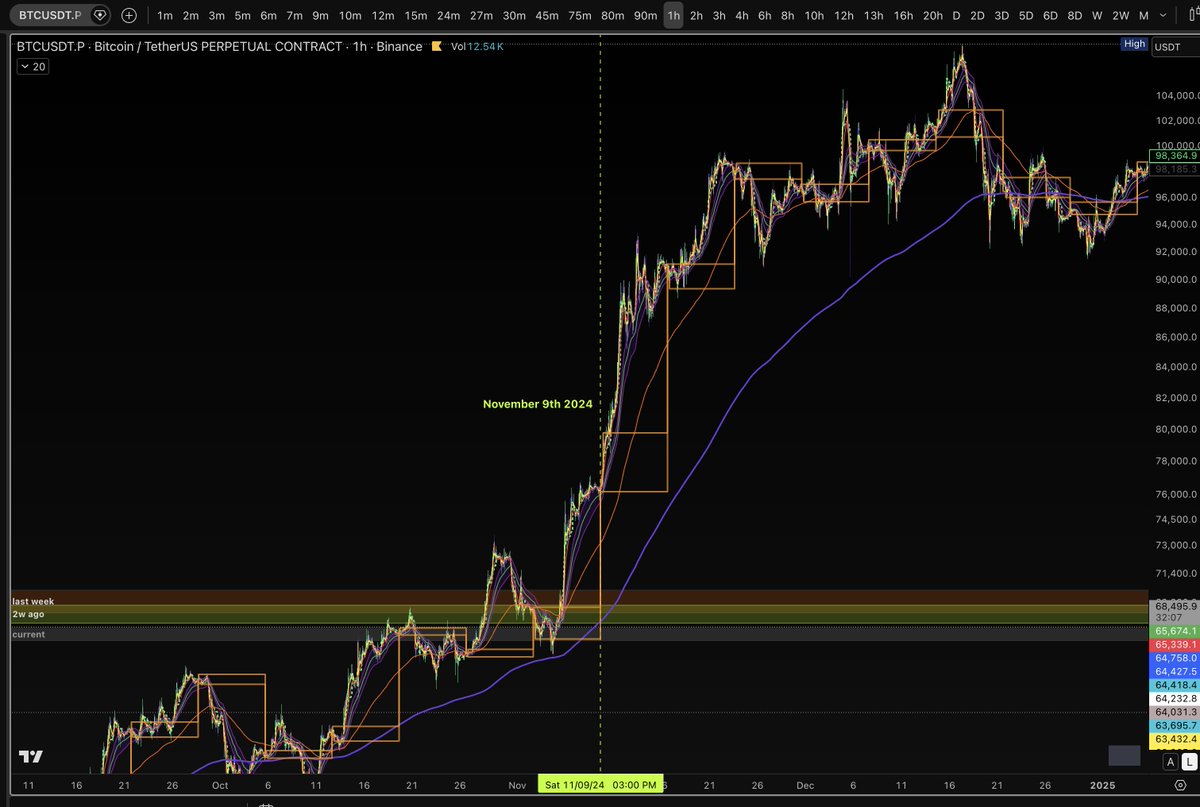Image resolution: width=1200 pixels, height=807 pixels.
Task: Switch the chart to 16h
Action: [903, 16]
